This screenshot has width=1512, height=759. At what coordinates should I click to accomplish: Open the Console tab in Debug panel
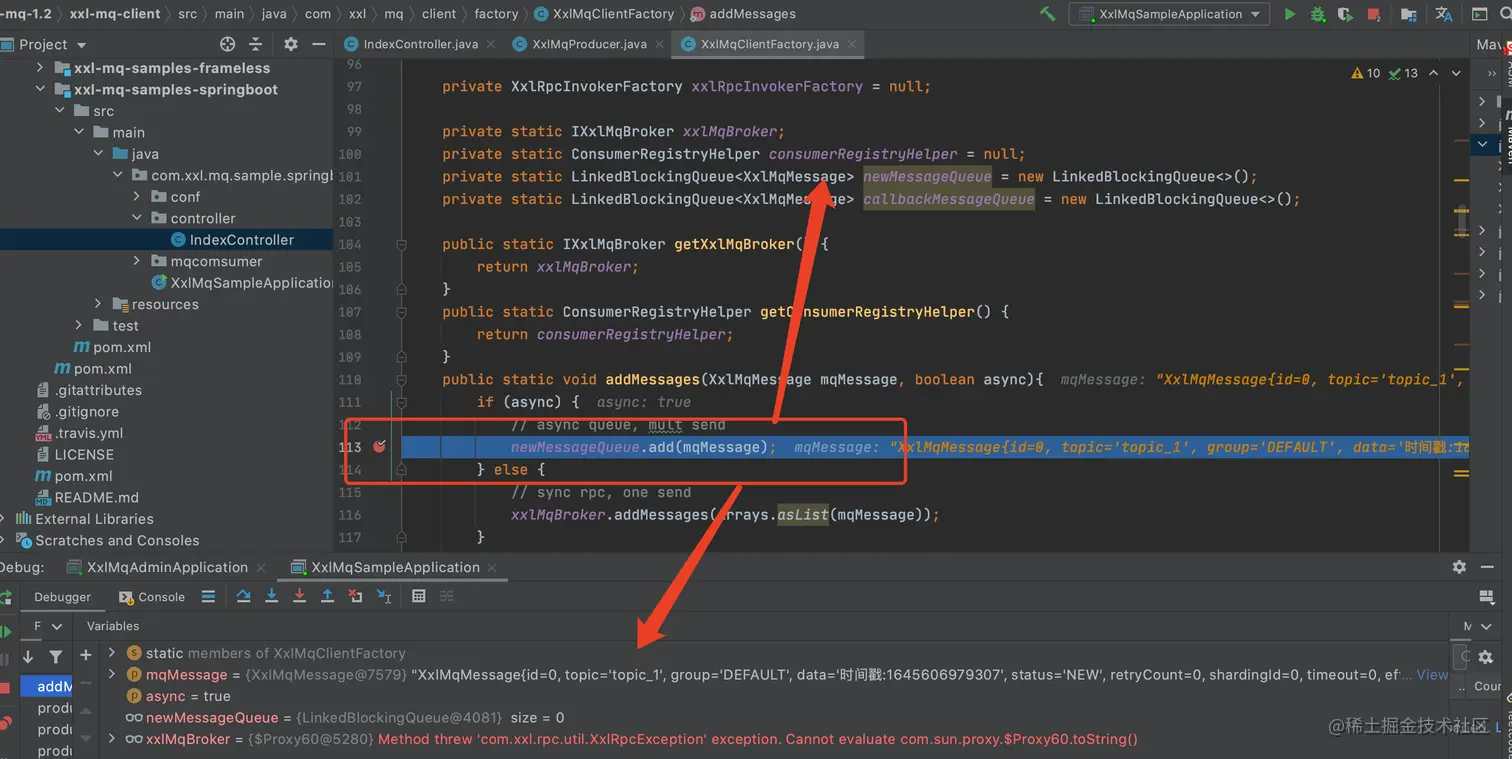tap(152, 597)
